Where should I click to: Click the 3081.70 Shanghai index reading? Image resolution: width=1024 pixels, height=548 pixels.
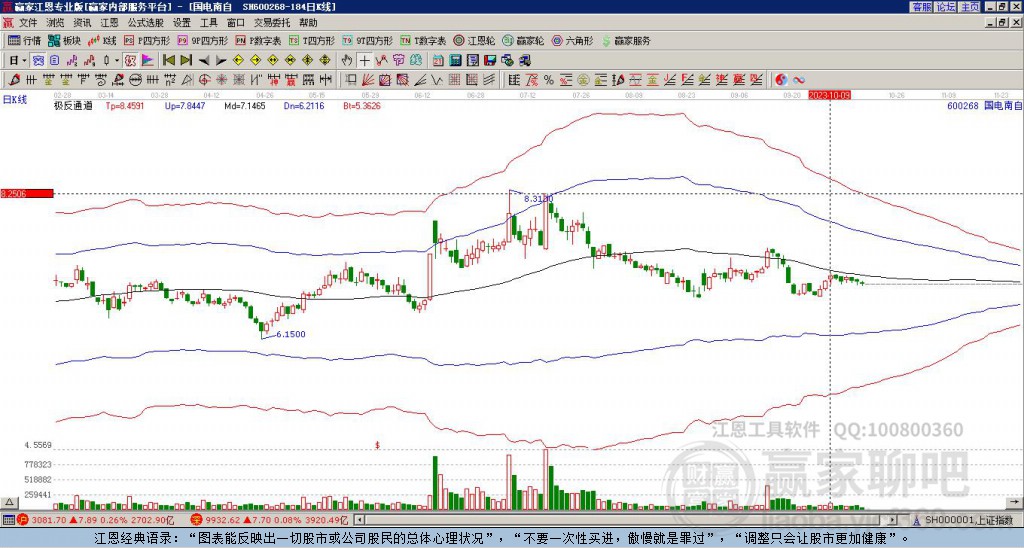[x=50, y=520]
